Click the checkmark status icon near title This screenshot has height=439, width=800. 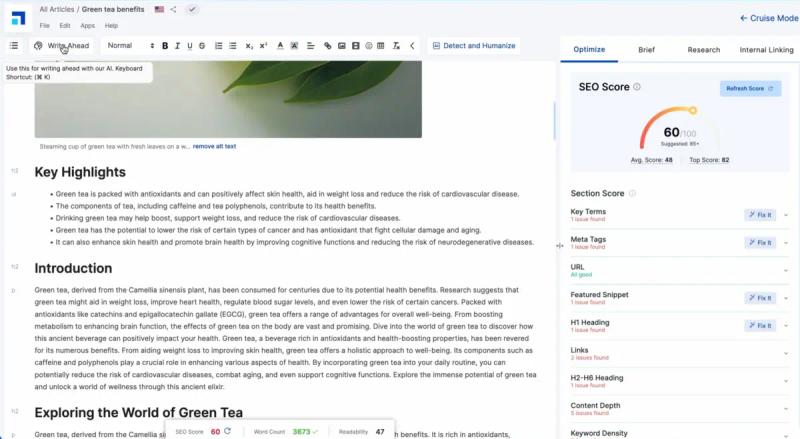(x=192, y=9)
